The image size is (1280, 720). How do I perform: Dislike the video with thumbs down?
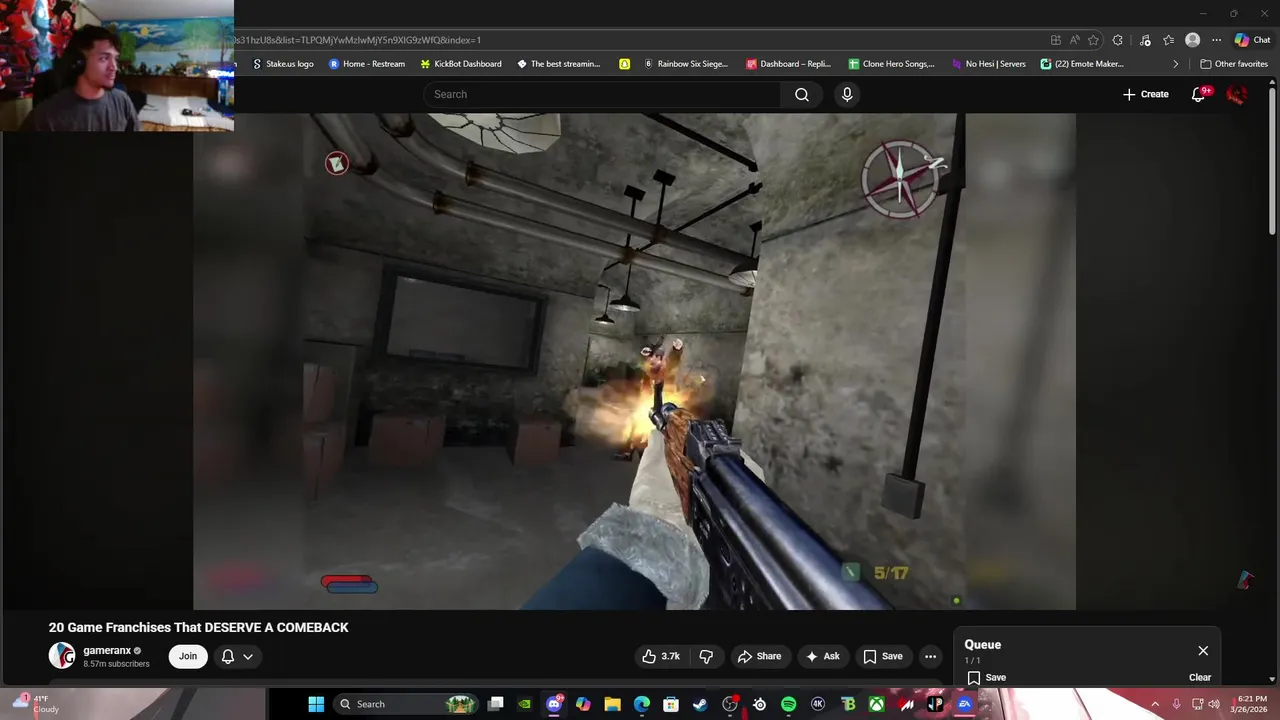[x=706, y=656]
